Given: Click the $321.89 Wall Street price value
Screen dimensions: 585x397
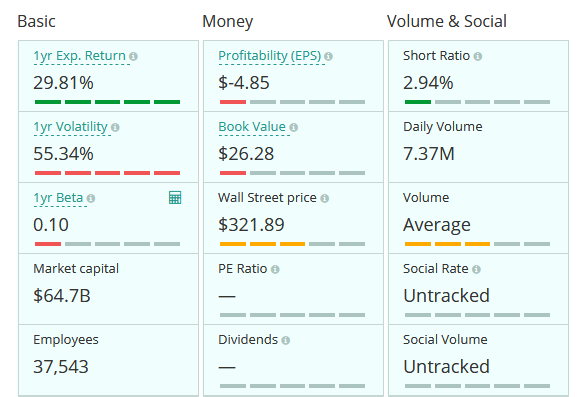Looking at the screenshot, I should tap(251, 225).
